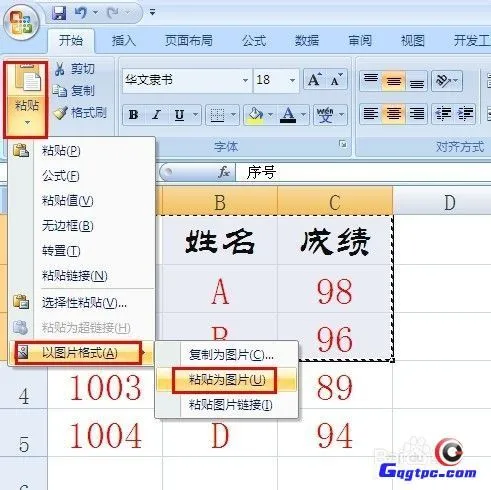Switch to 视图 tab
Viewport: 491px width, 490px height.
click(413, 41)
